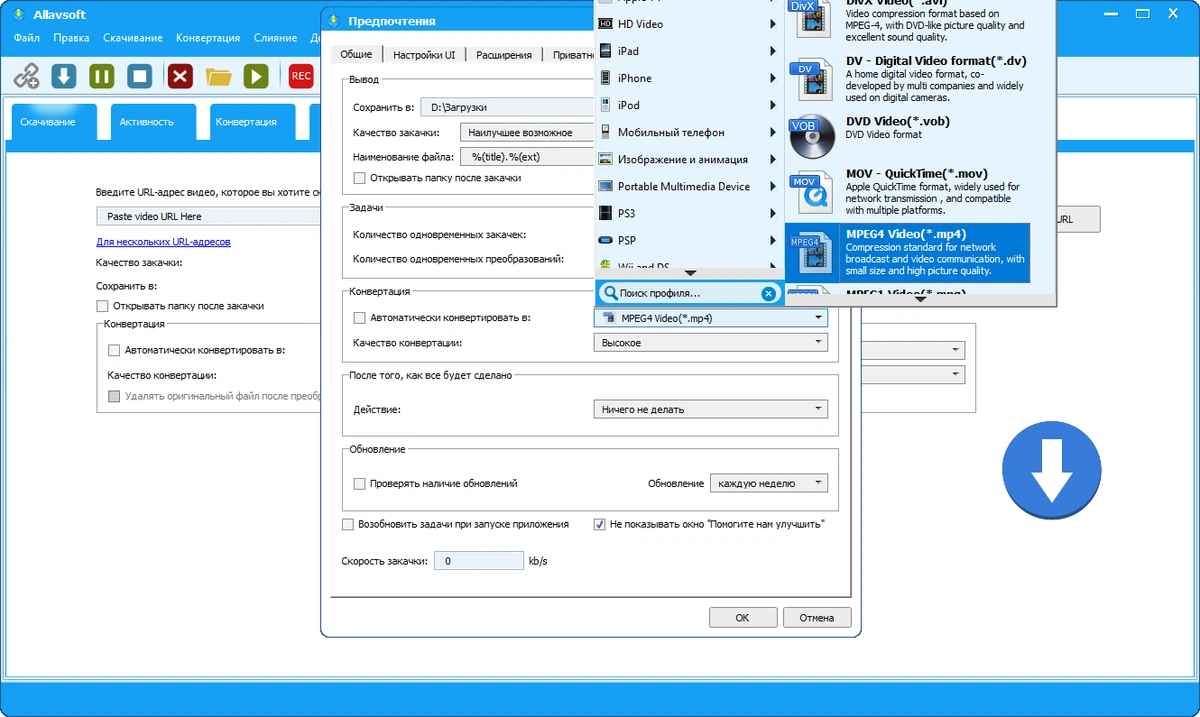Click the profile search field
The width and height of the screenshot is (1200, 717).
688,293
